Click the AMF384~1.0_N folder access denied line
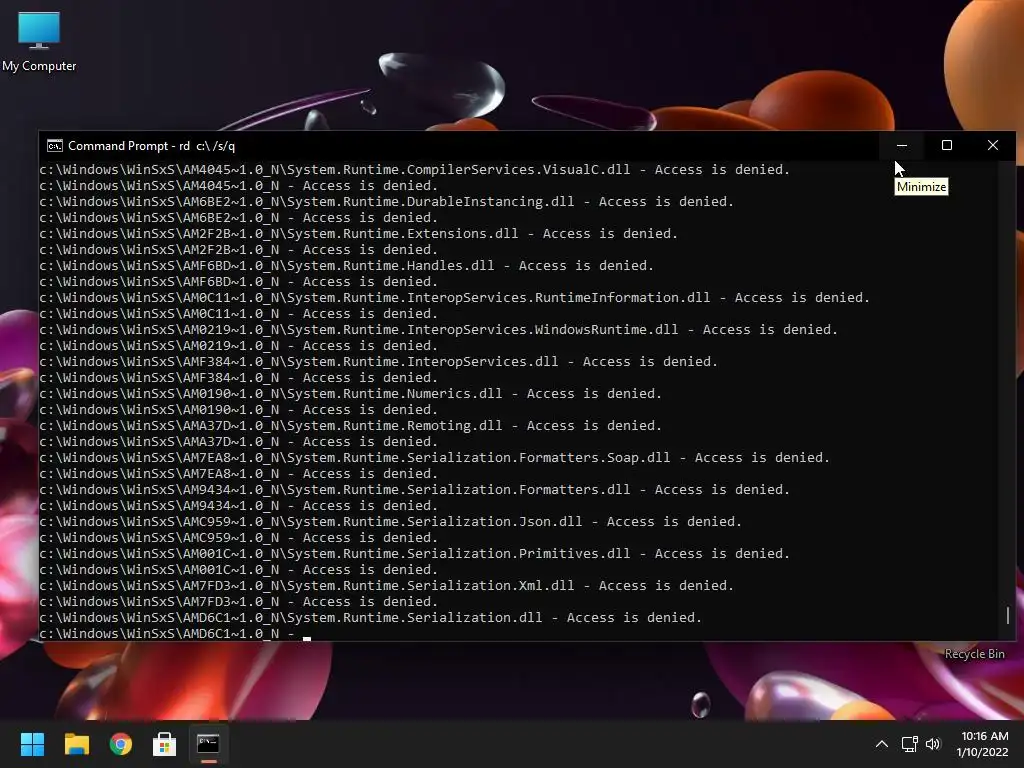Viewport: 1024px width, 768px height. click(239, 377)
